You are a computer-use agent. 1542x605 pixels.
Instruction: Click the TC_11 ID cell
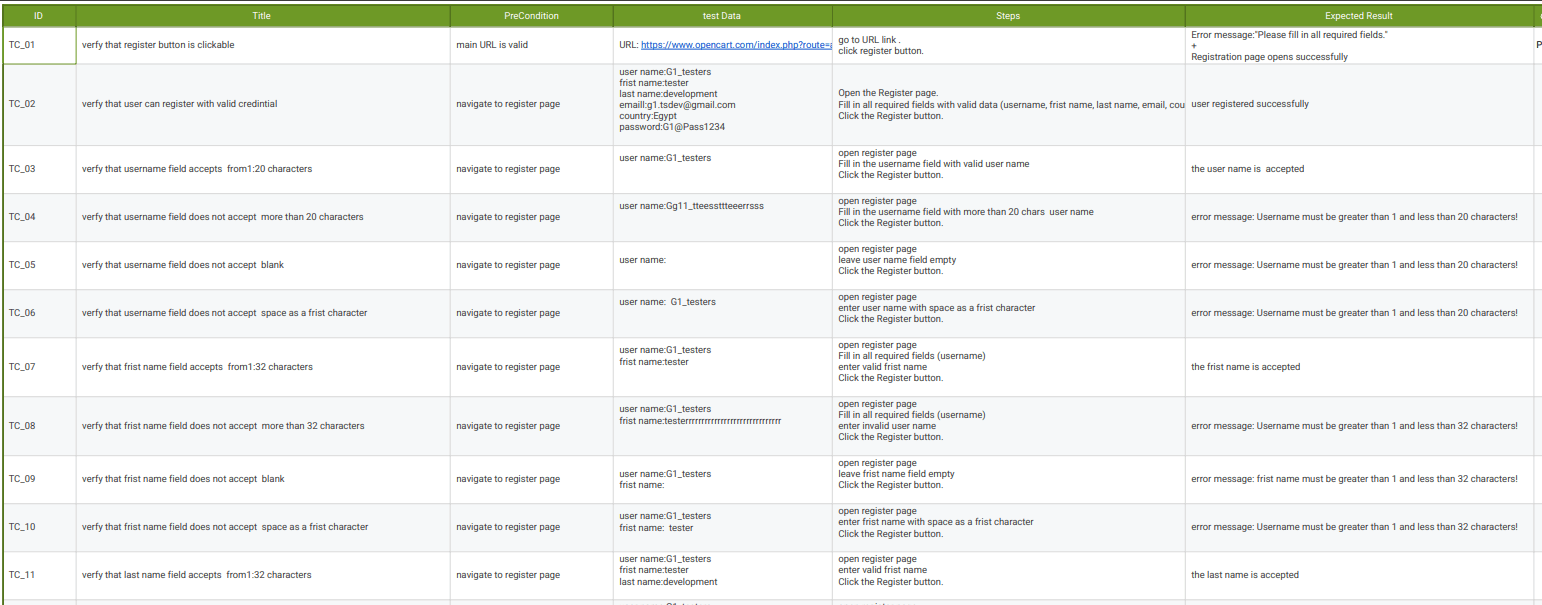pos(38,575)
